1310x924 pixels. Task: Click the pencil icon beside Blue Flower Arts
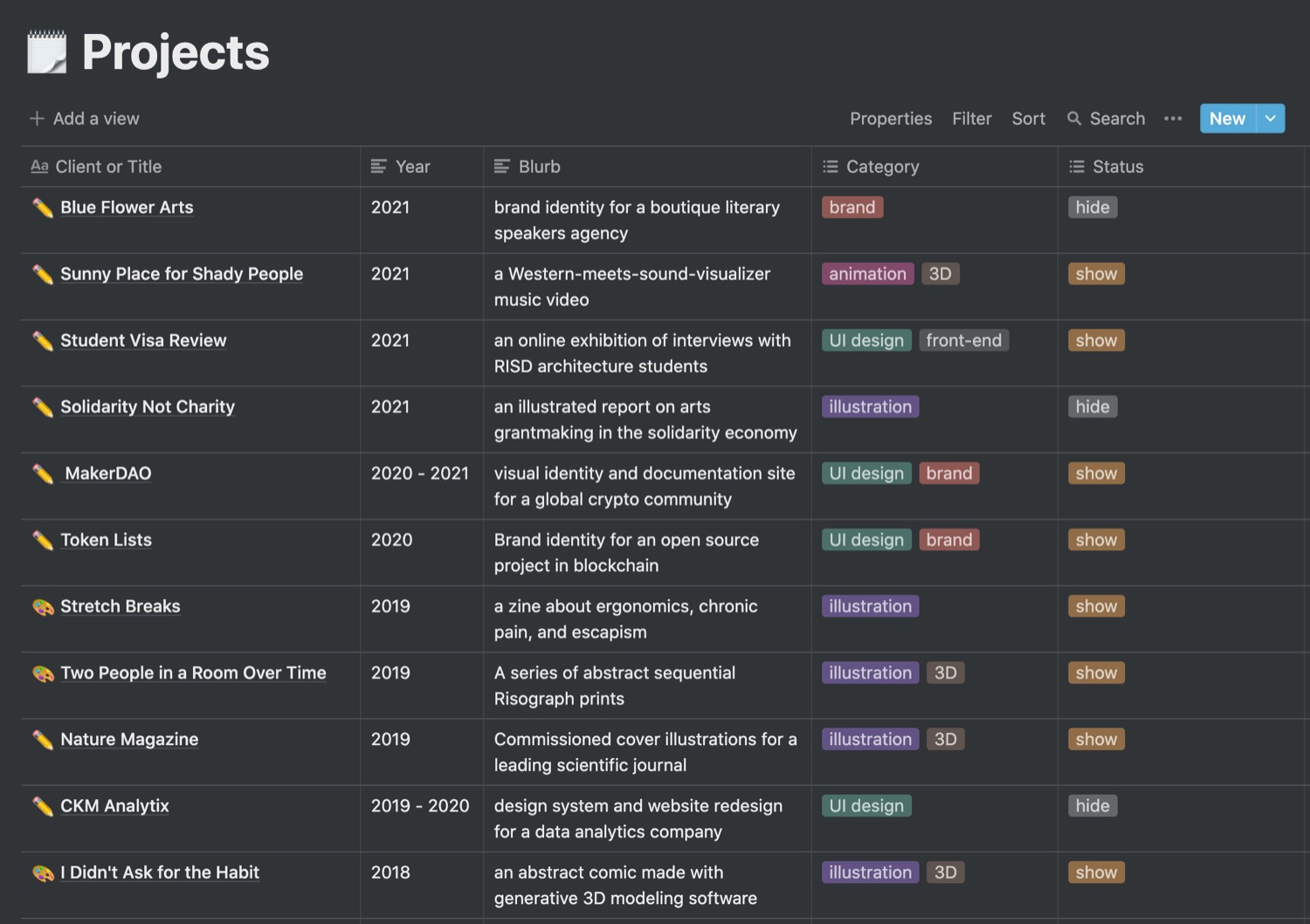[42, 208]
